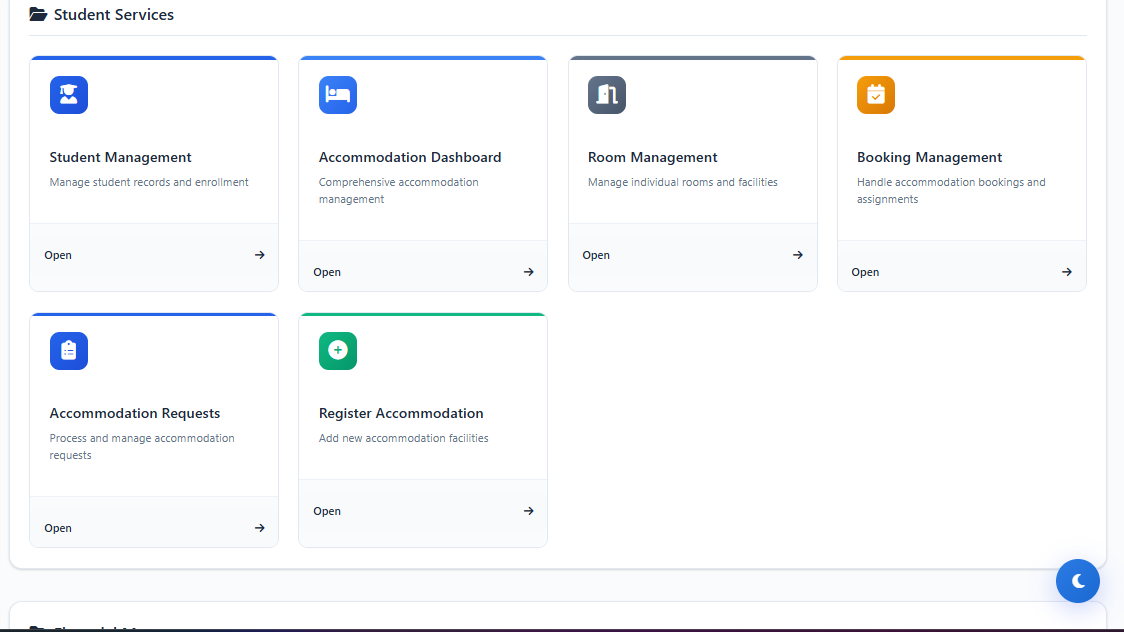Click the Student Services folder icon

pos(38,15)
